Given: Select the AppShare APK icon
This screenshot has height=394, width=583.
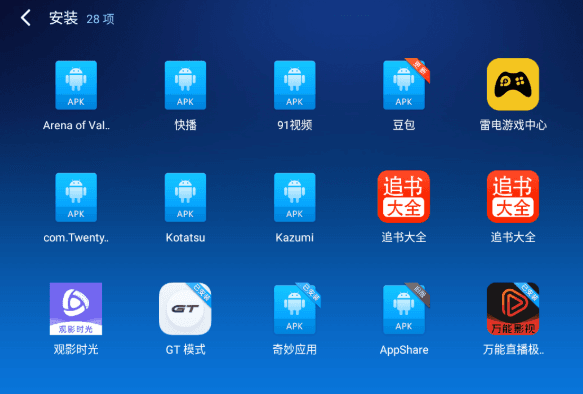Looking at the screenshot, I should tap(405, 309).
